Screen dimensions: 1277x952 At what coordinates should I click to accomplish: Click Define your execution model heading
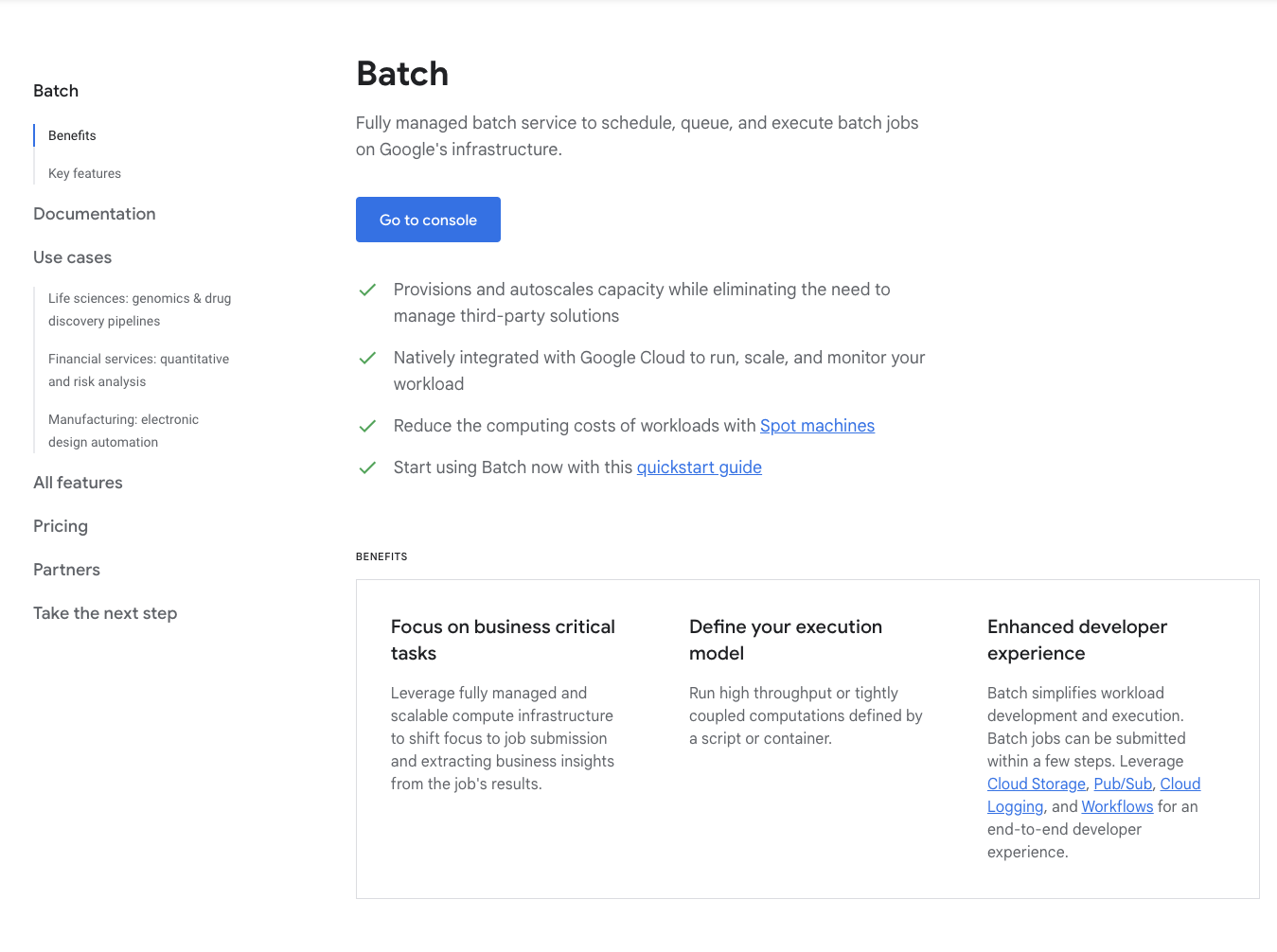pos(786,640)
